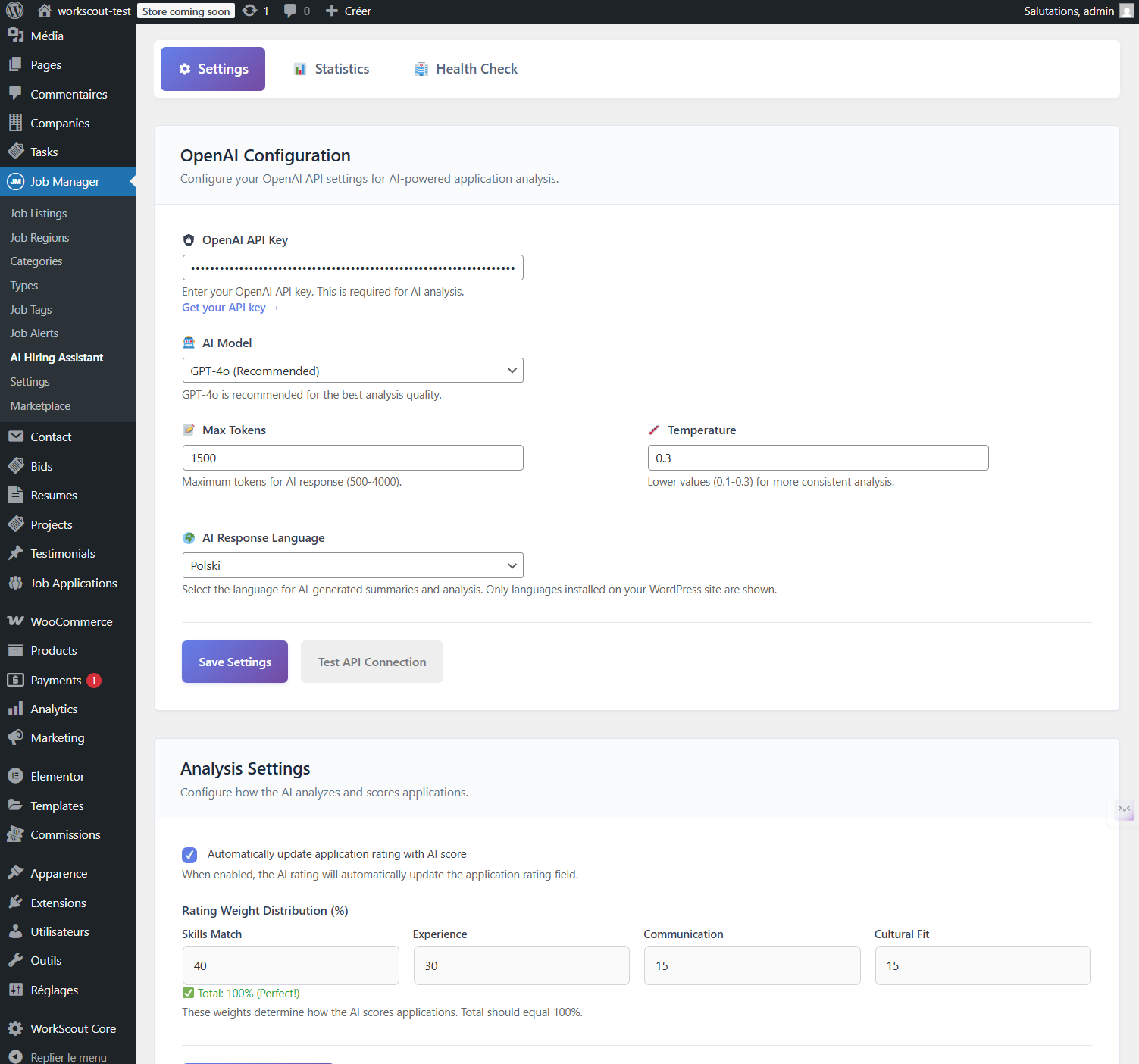Screen dimensions: 1139x1064
Task: Expand the AI Model dropdown
Action: 352,371
